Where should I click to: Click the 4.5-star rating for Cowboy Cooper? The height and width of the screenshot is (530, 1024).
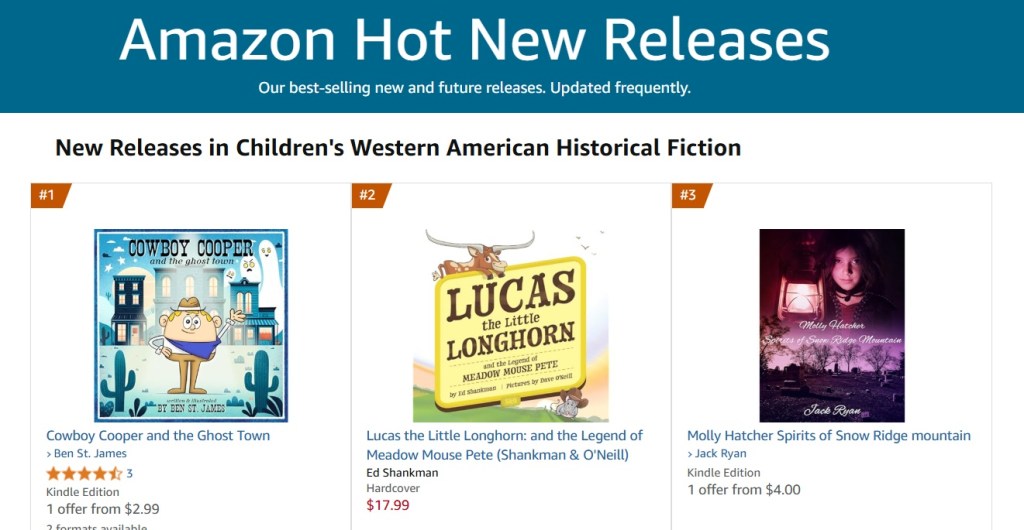(84, 473)
